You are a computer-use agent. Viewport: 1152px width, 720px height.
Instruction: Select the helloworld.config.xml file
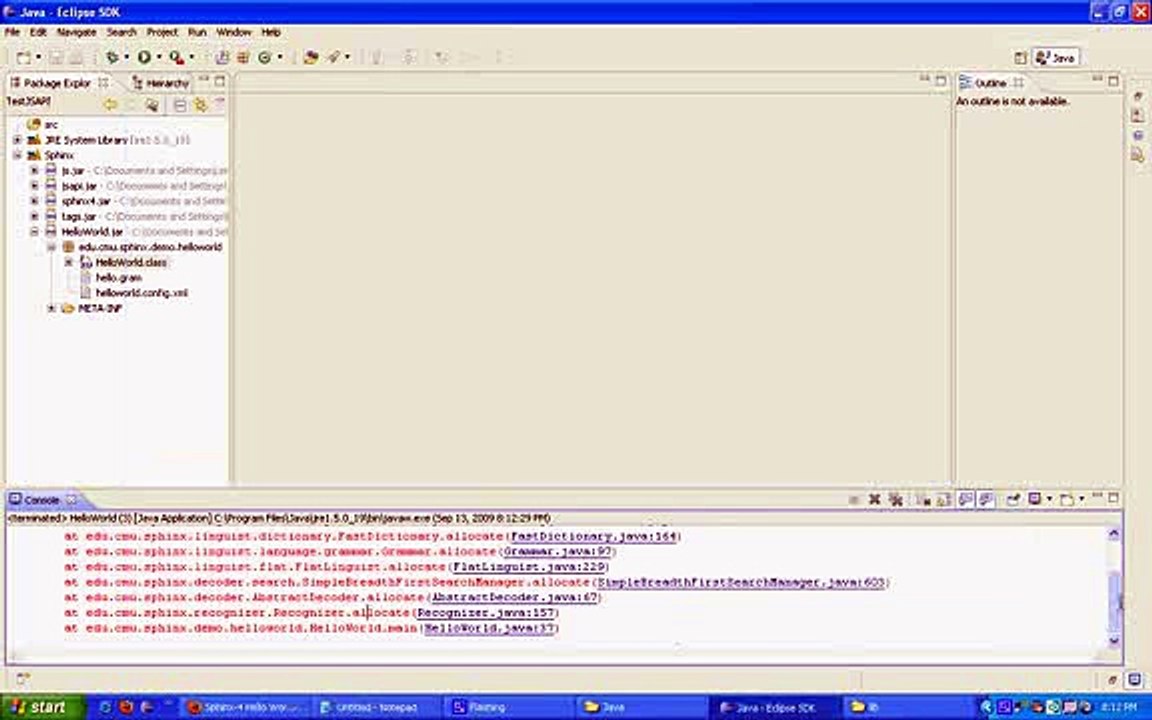coord(133,292)
